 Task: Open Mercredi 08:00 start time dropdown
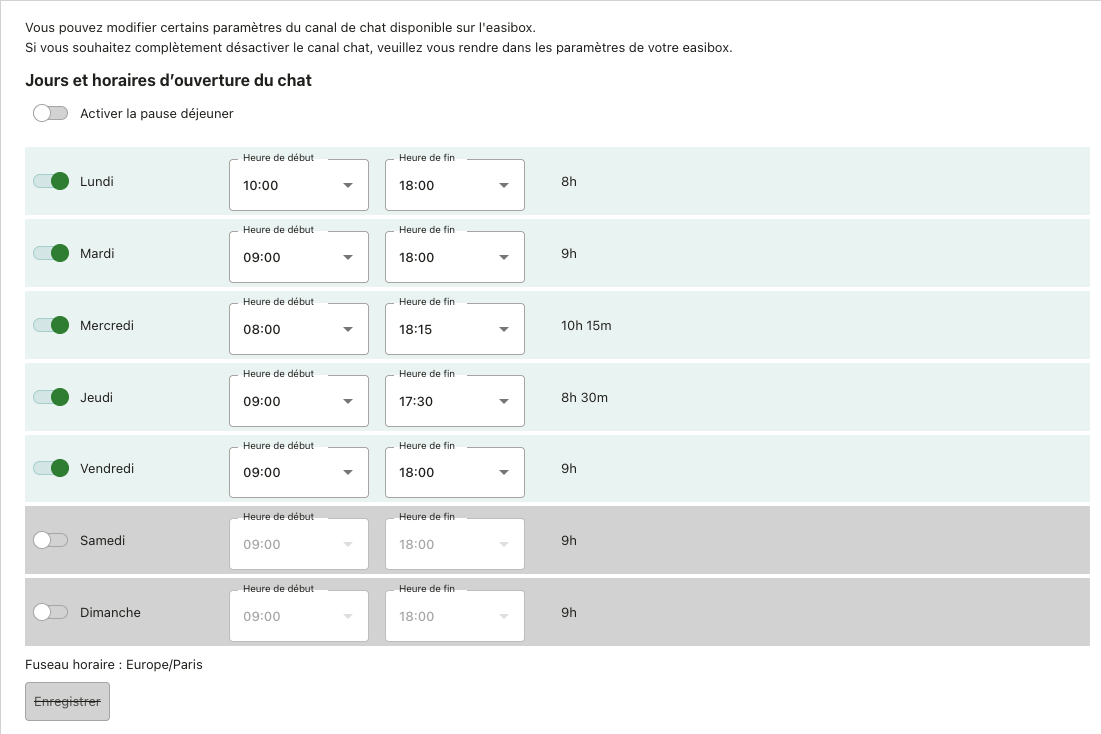pos(298,329)
